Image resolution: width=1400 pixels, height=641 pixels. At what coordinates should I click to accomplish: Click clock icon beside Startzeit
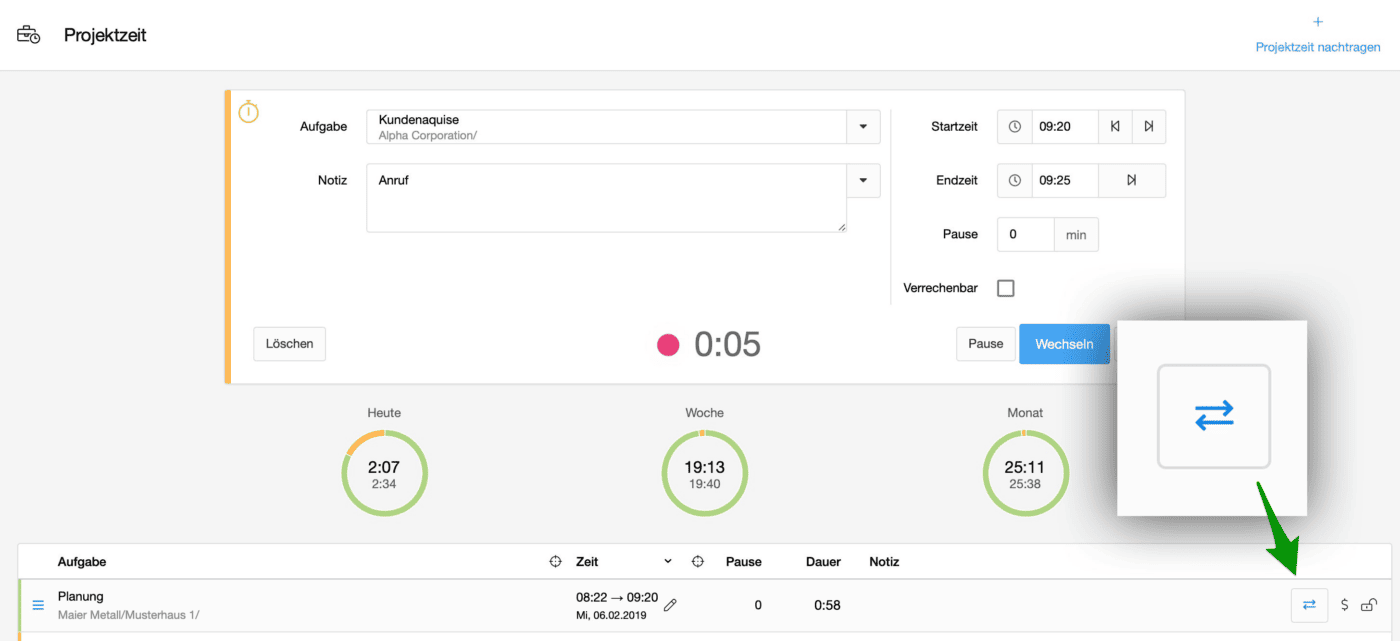point(1015,127)
